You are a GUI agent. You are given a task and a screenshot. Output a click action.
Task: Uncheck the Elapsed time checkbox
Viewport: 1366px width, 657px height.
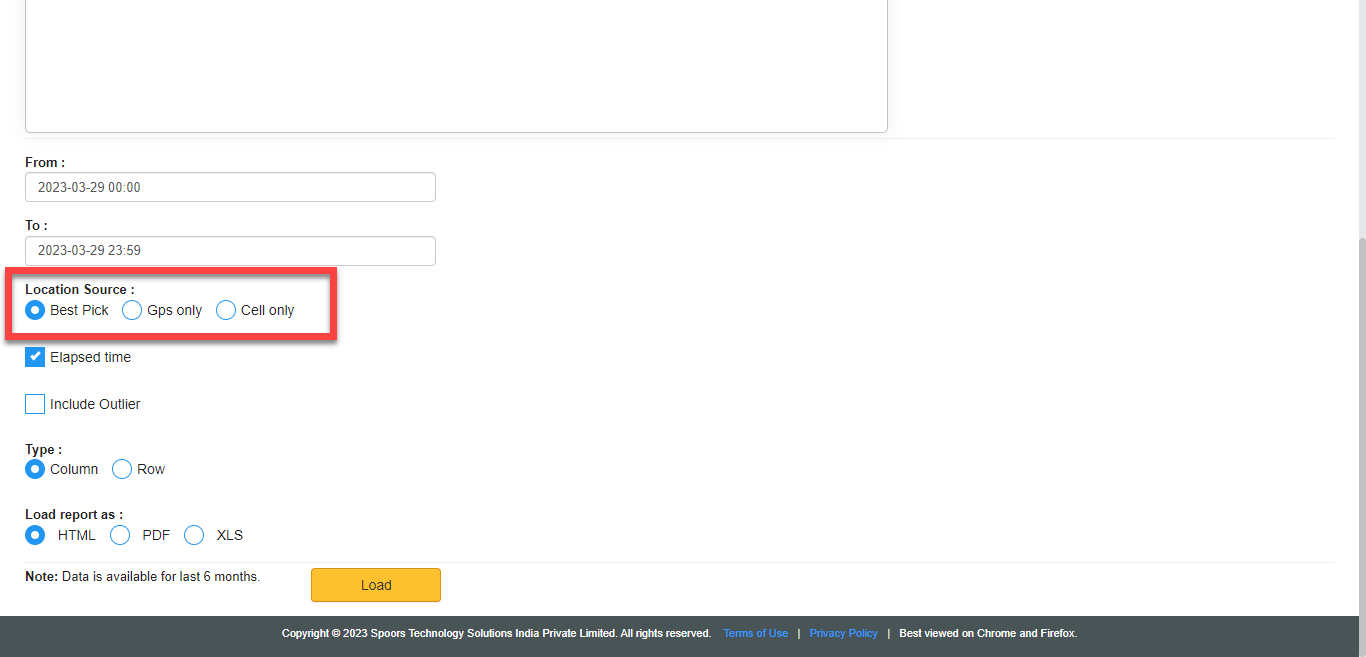[x=35, y=357]
